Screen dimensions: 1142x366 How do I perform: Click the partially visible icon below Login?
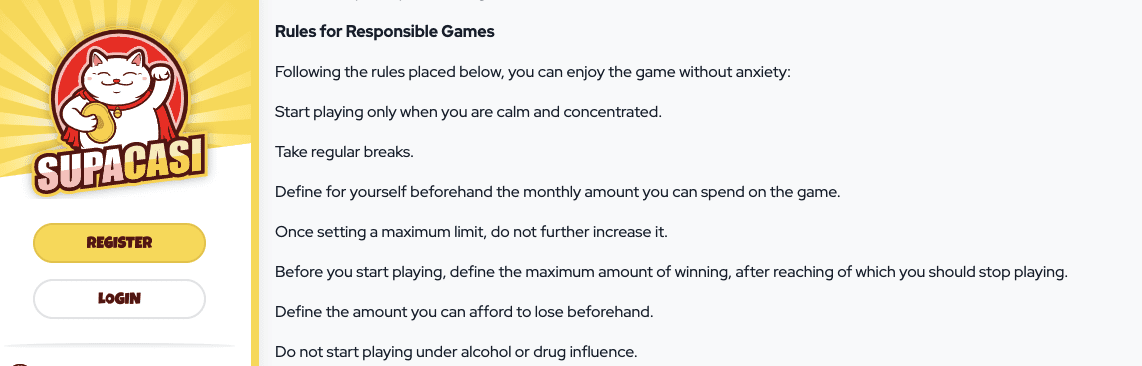pos(20,364)
